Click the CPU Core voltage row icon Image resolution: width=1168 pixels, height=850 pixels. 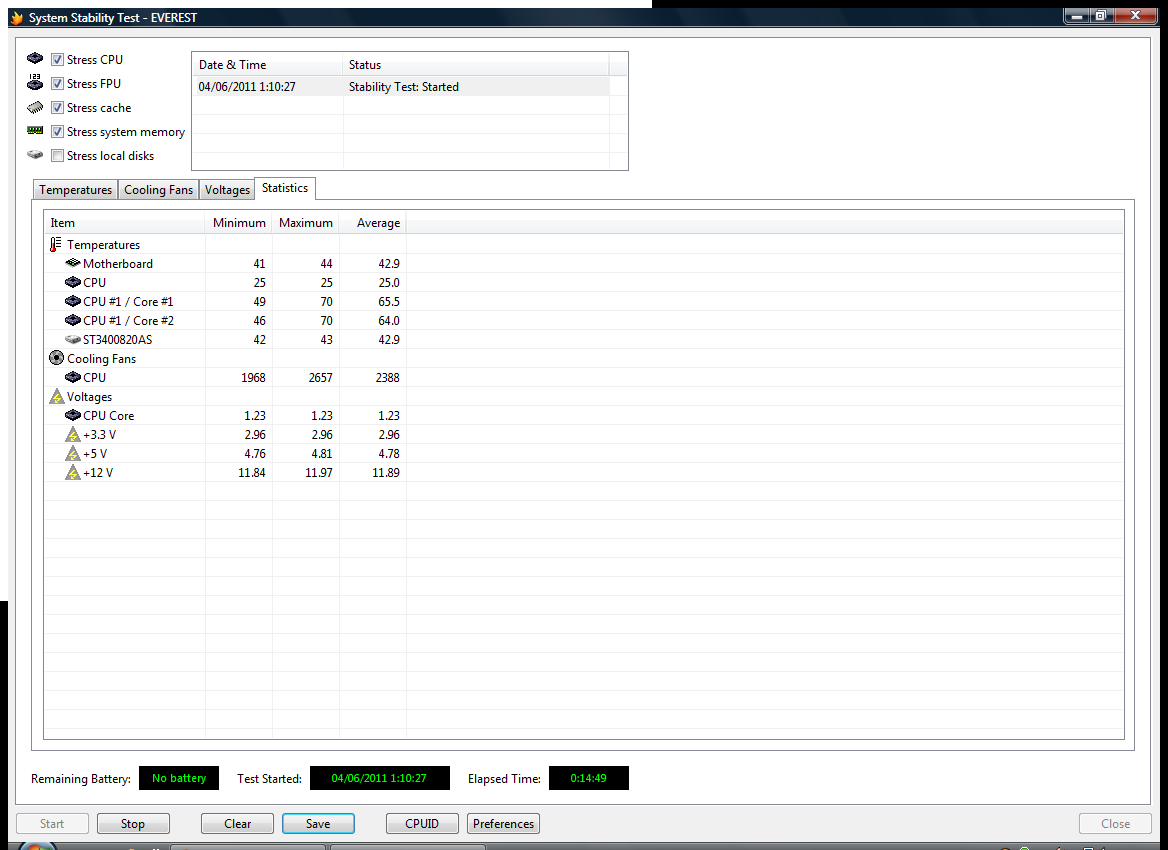72,415
